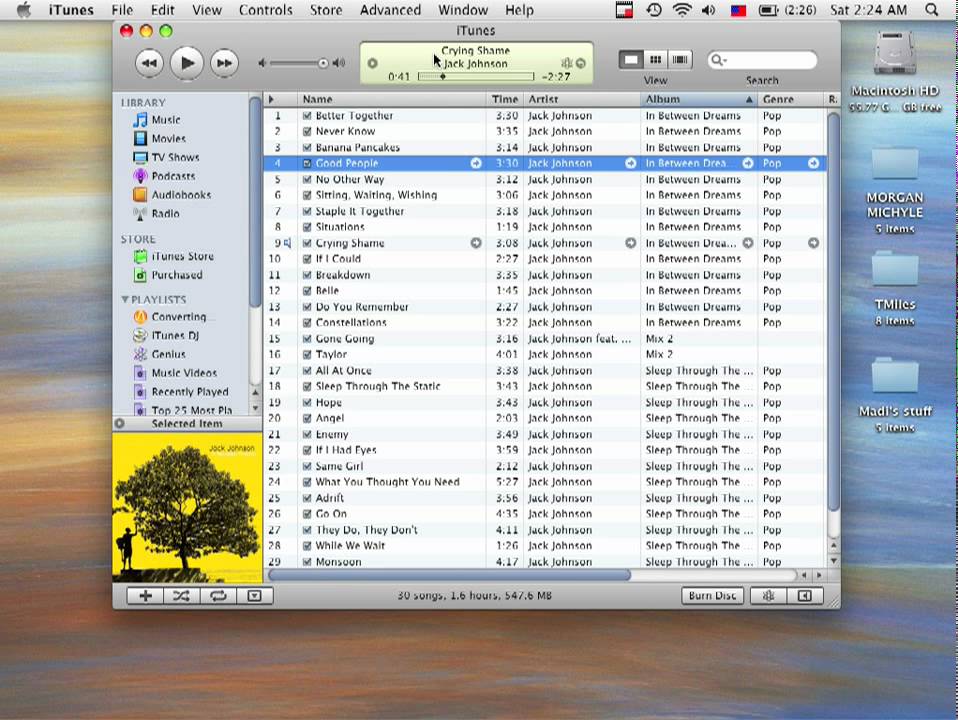This screenshot has height=720, width=958.
Task: Open Spotlight search
Action: click(x=931, y=10)
